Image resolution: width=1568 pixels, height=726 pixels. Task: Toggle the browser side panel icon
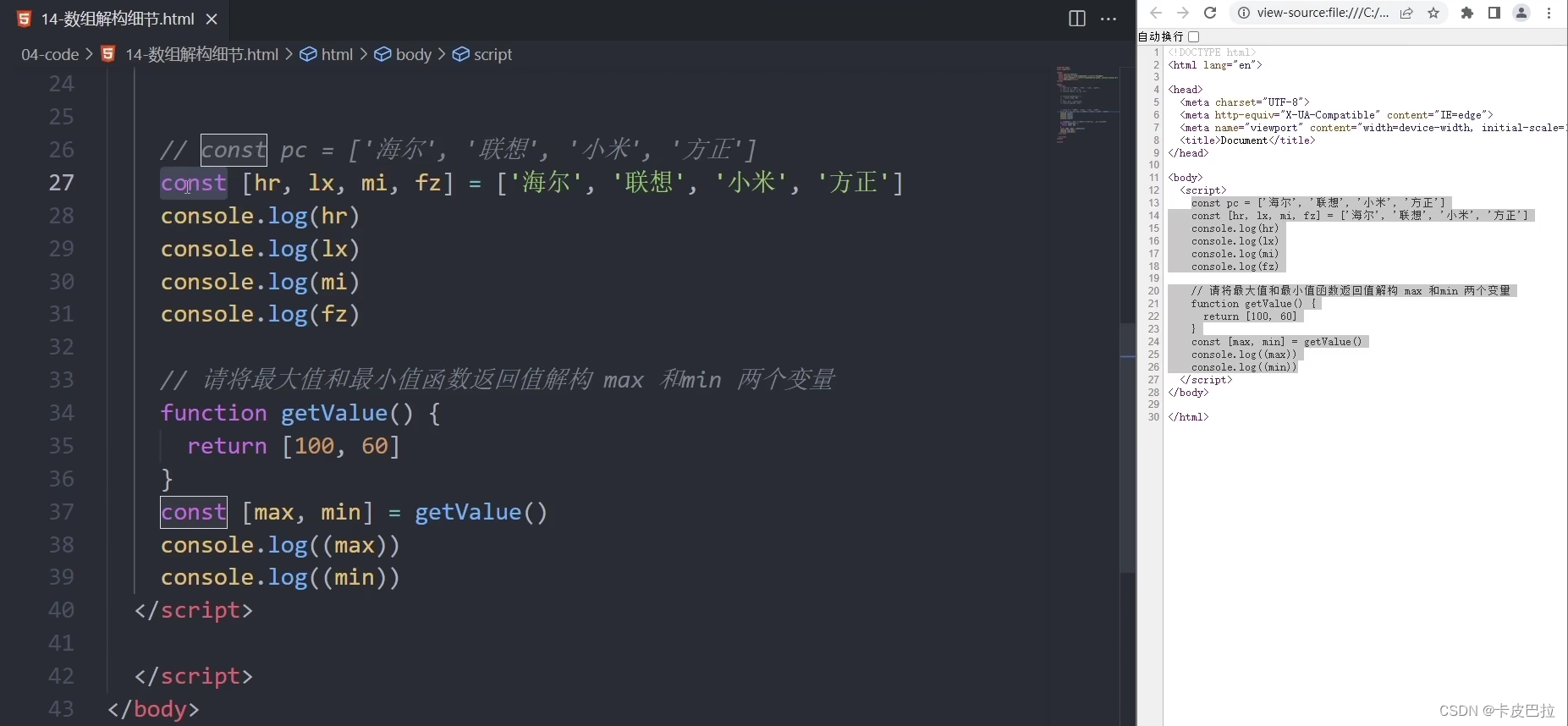click(1494, 13)
